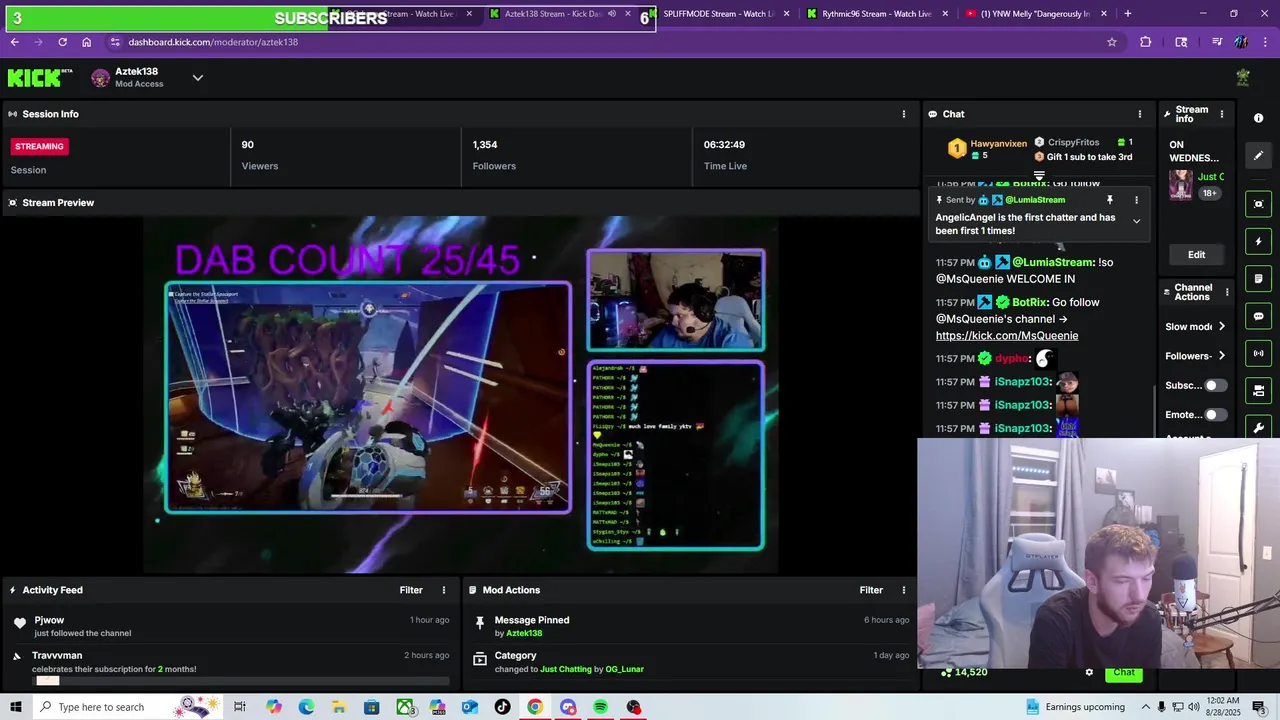
Task: Open Chrome three-dot menu
Action: coord(1266,42)
